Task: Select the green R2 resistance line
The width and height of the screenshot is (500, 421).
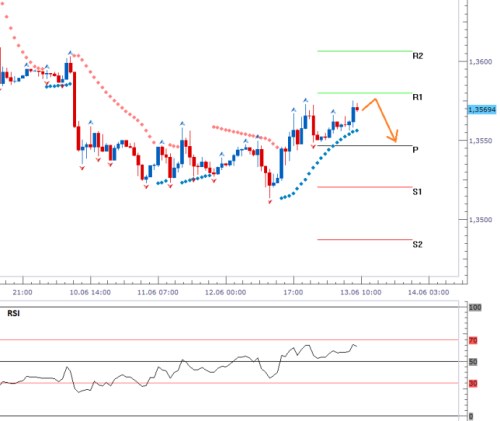Action: tap(365, 51)
